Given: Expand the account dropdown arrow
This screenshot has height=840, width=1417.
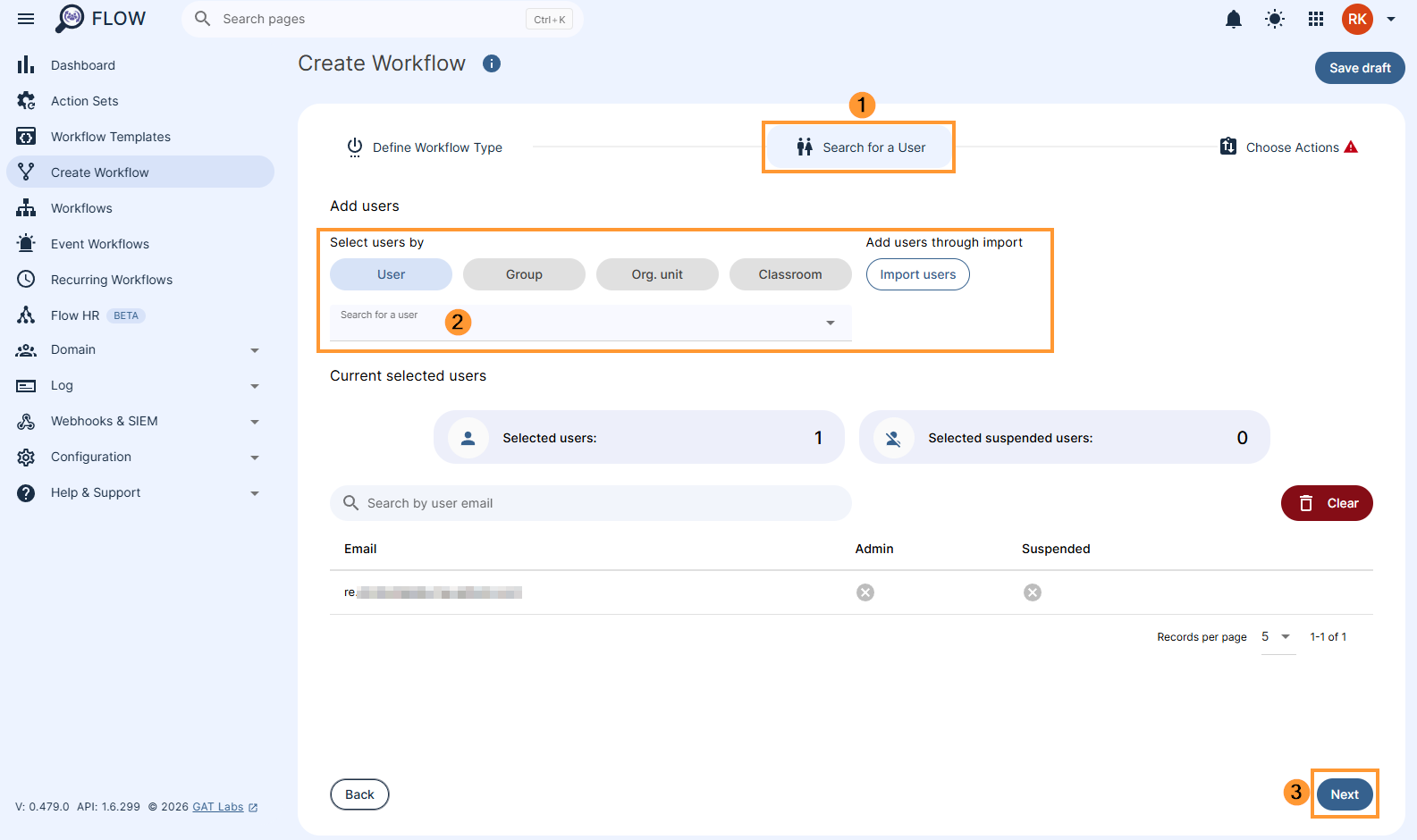Looking at the screenshot, I should coord(1391,19).
